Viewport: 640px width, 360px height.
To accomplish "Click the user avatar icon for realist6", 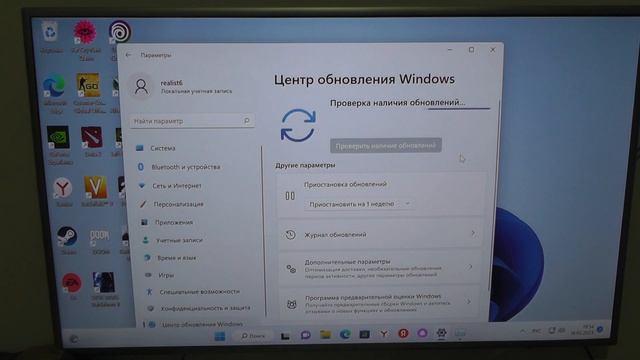I will [141, 87].
